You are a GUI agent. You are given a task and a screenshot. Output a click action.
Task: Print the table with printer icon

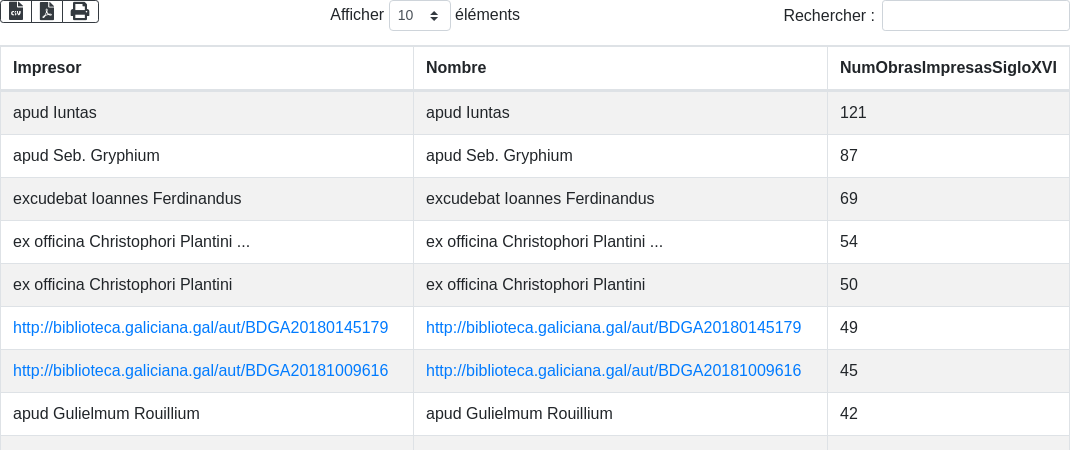point(80,11)
